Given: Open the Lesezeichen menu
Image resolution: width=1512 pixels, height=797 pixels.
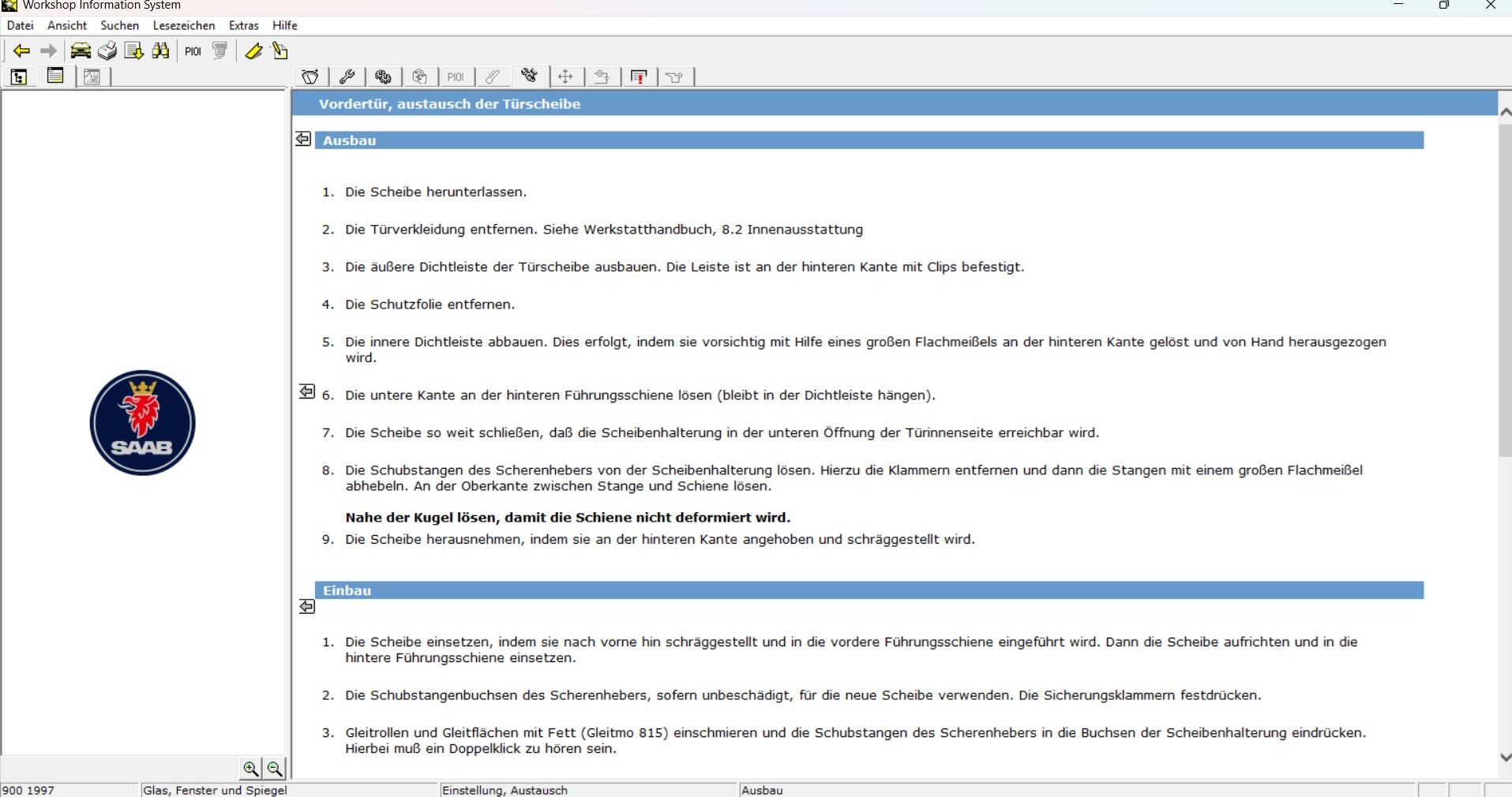Looking at the screenshot, I should (183, 25).
